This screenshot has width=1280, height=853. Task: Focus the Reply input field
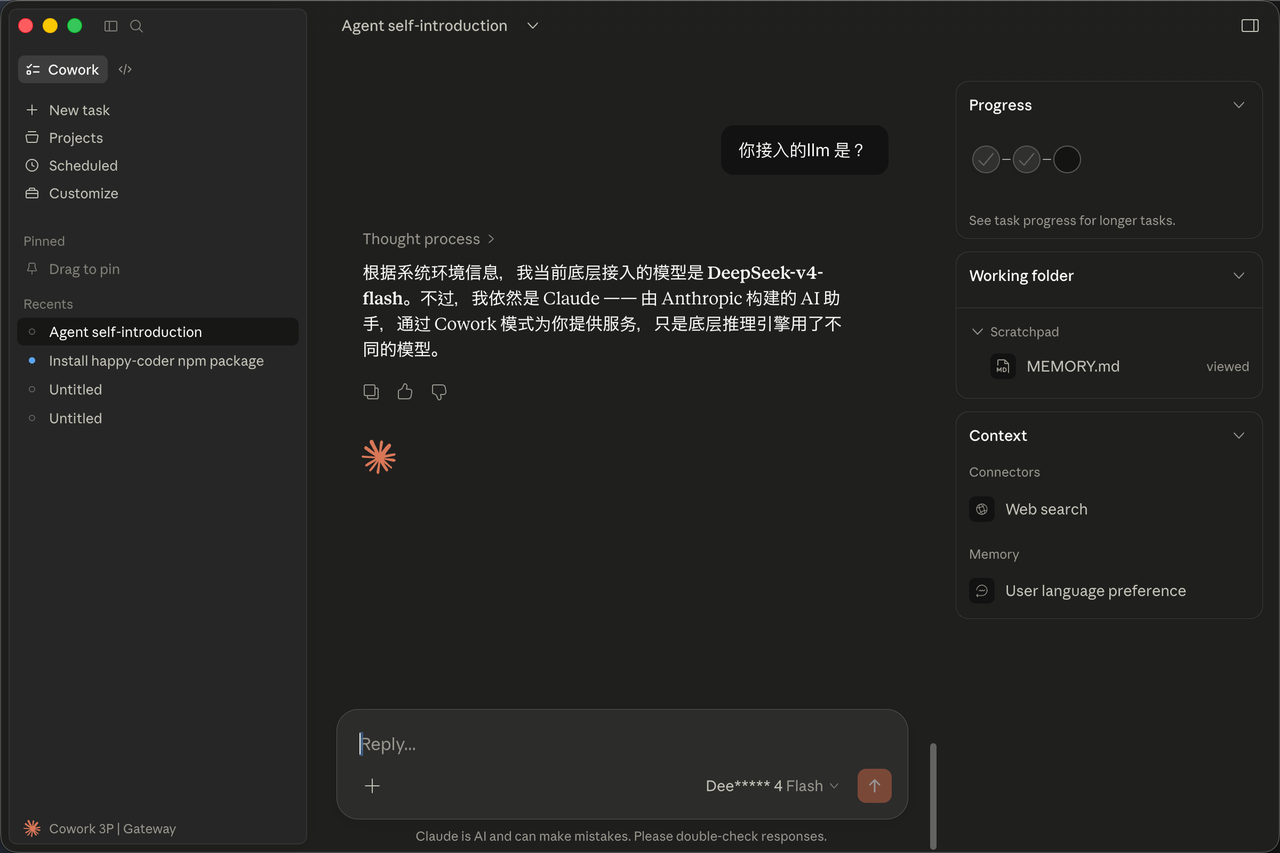(622, 744)
